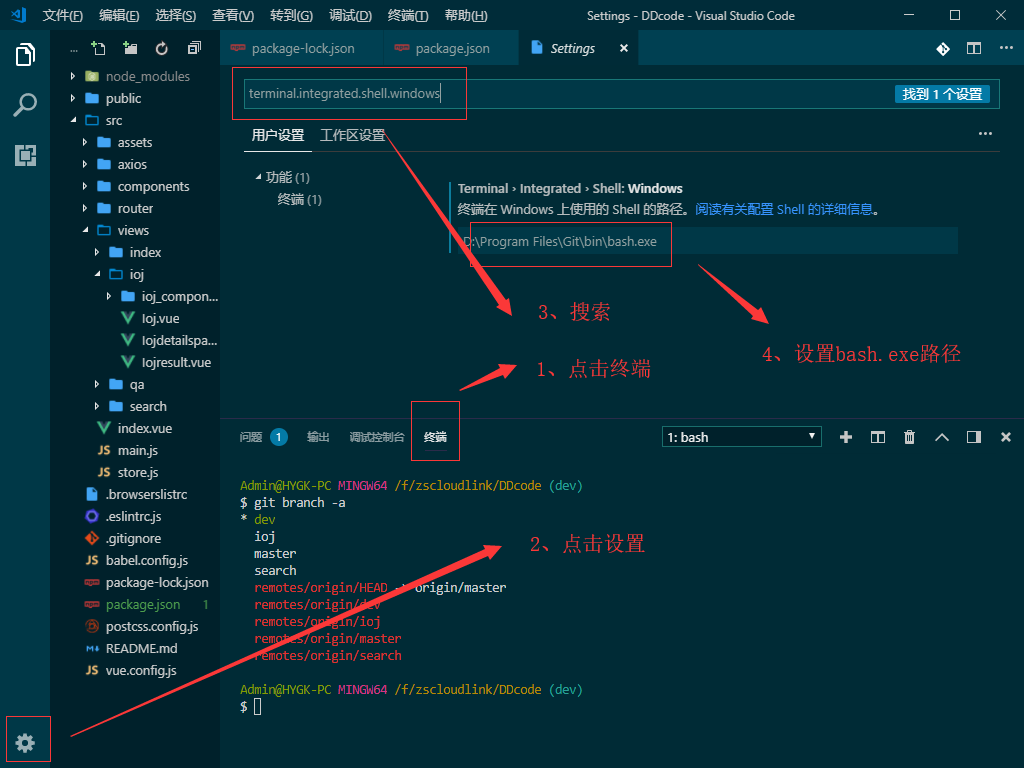The height and width of the screenshot is (768, 1024).
Task: Open Ioj.vue file in Explorer
Action: (x=160, y=319)
